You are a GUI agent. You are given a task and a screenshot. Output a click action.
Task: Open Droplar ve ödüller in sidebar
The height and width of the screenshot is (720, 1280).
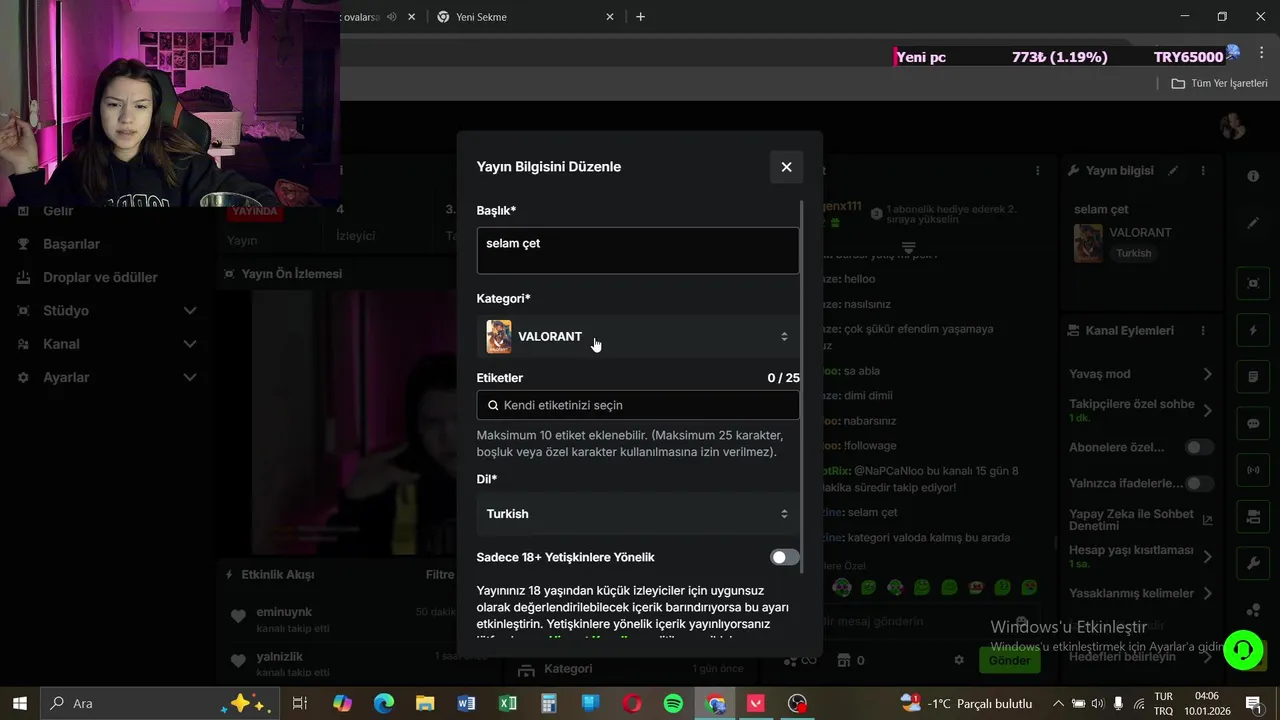click(x=100, y=277)
